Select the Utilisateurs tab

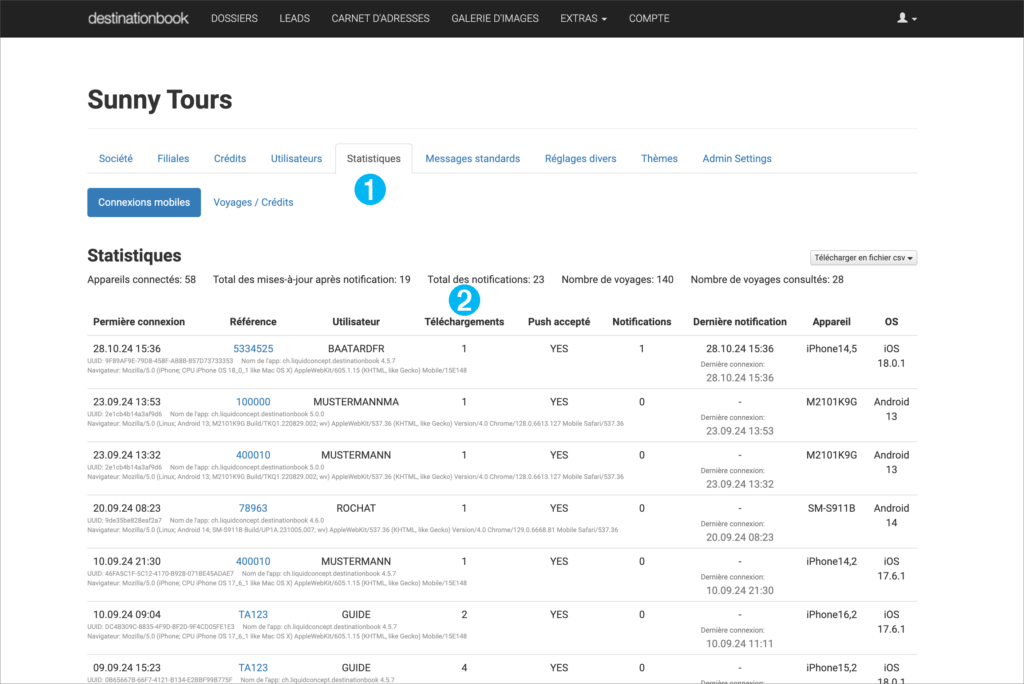pos(296,158)
